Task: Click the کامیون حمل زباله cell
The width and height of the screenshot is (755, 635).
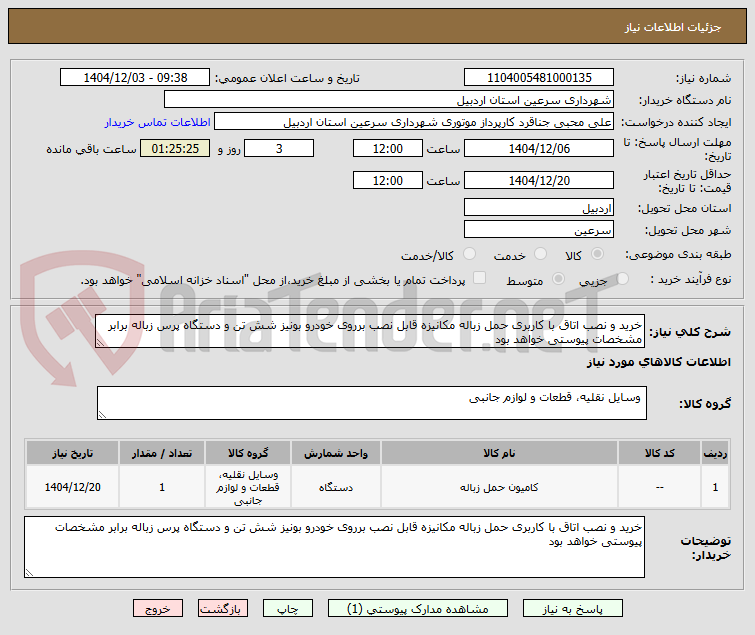Action: click(x=499, y=487)
